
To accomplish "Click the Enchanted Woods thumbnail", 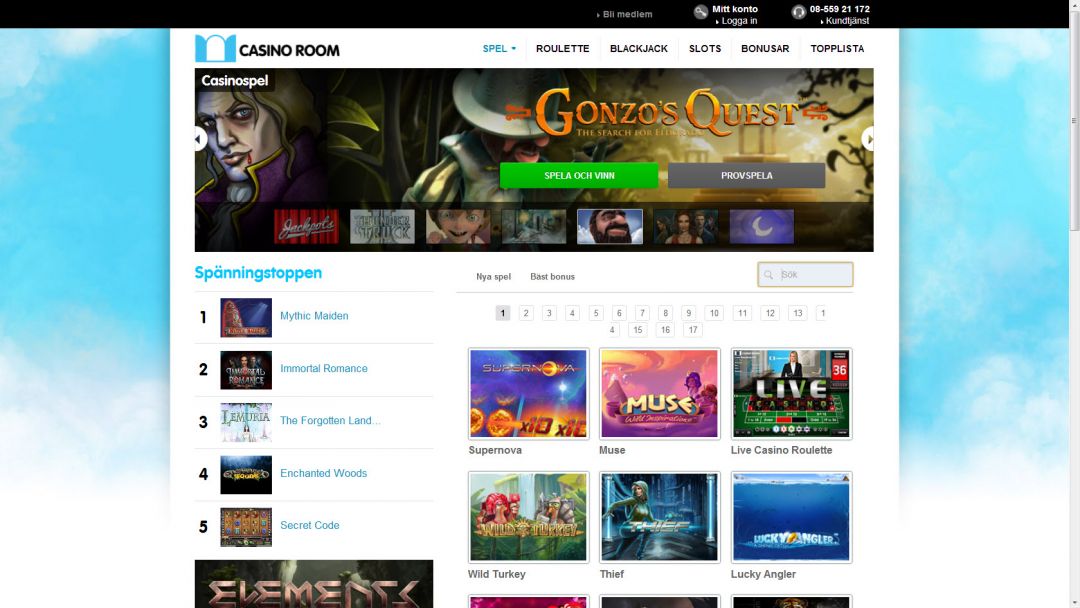I will click(x=246, y=475).
